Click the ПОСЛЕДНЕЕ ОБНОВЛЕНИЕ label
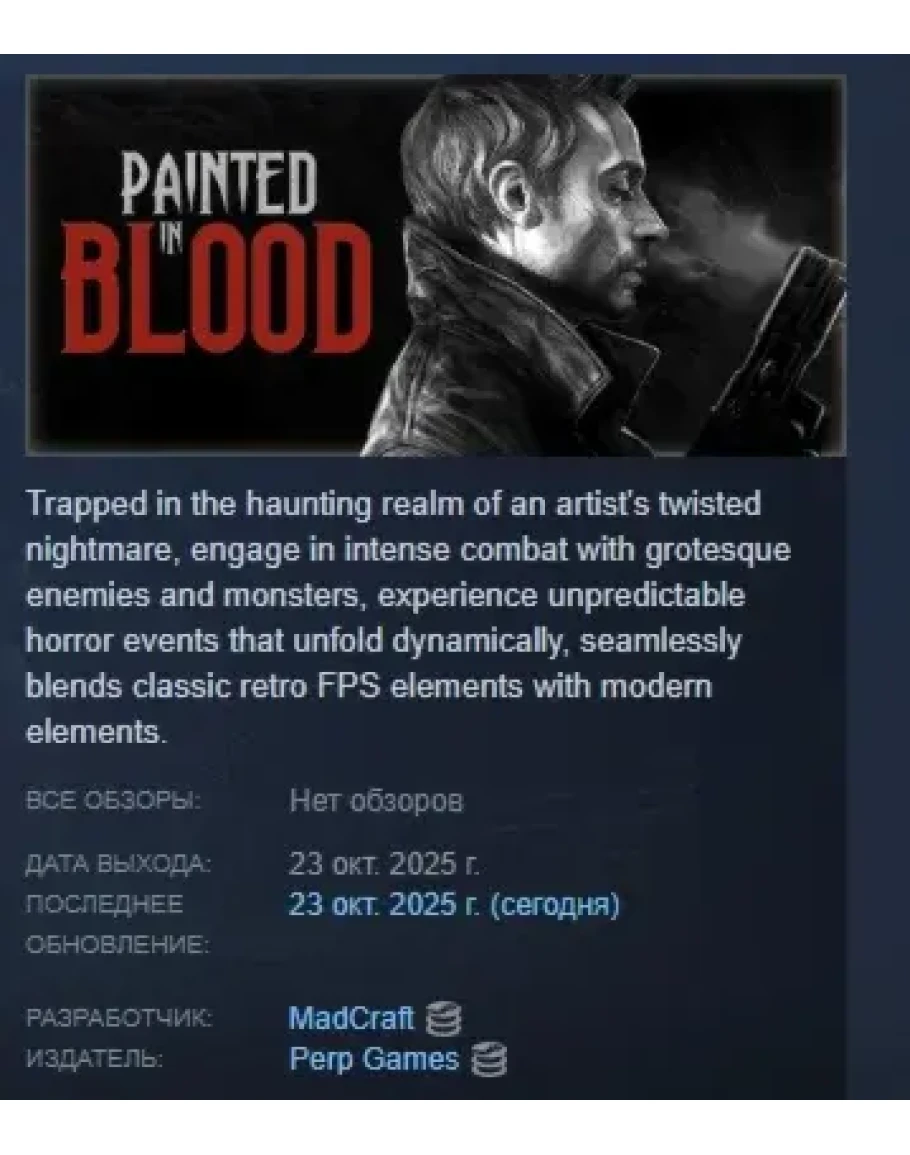 click(118, 924)
